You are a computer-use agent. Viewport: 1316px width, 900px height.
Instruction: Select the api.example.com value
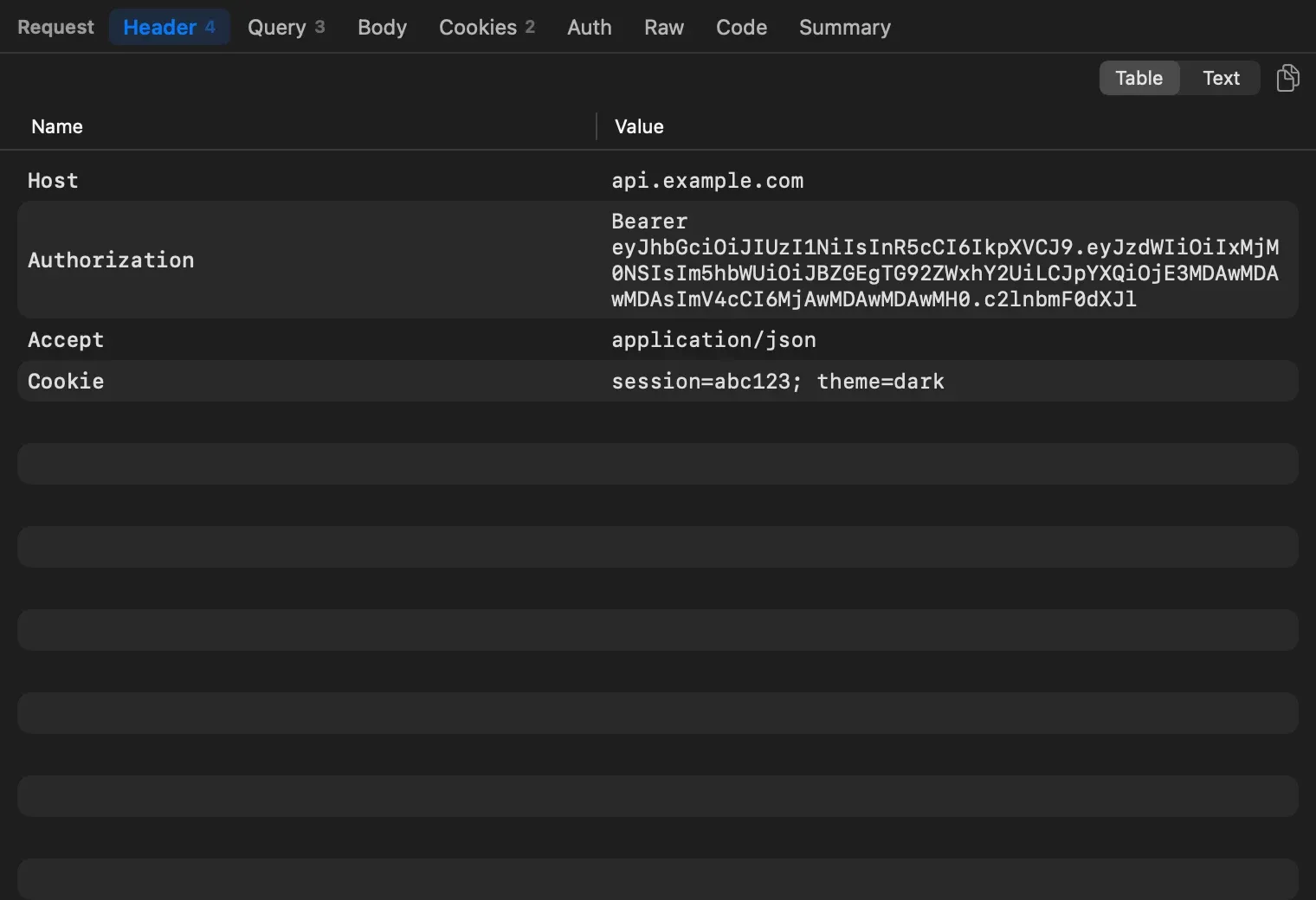coord(707,180)
